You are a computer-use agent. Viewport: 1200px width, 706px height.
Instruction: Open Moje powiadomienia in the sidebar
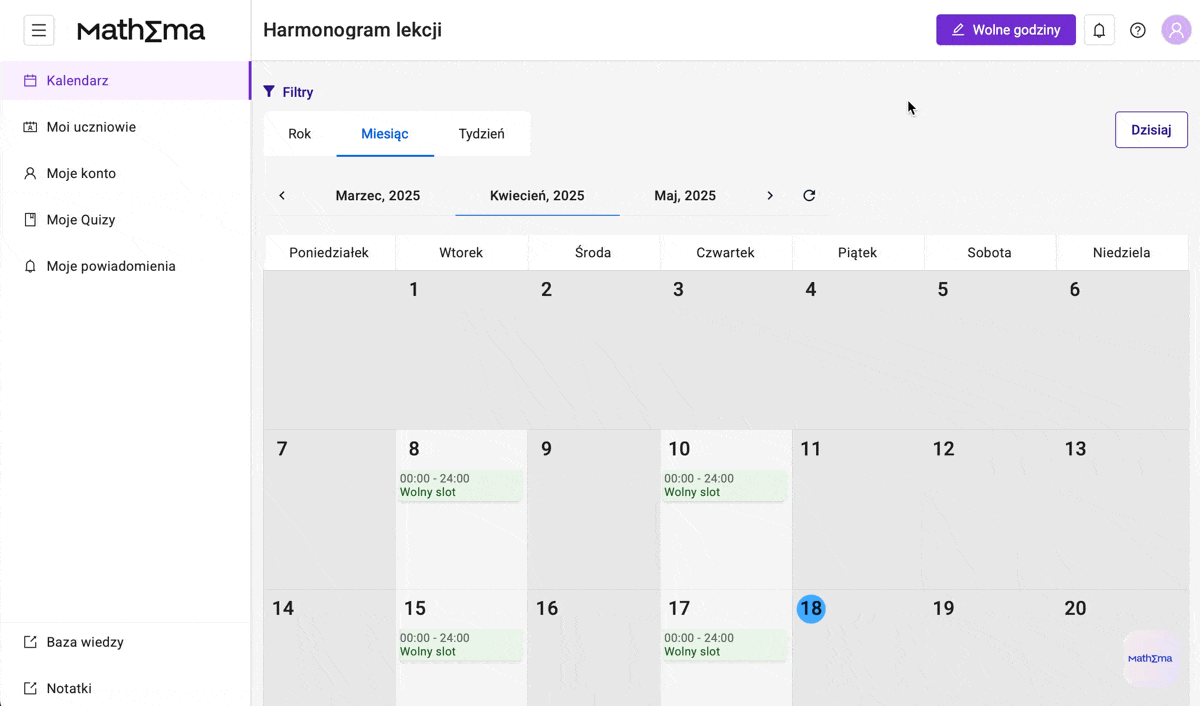pyautogui.click(x=125, y=266)
